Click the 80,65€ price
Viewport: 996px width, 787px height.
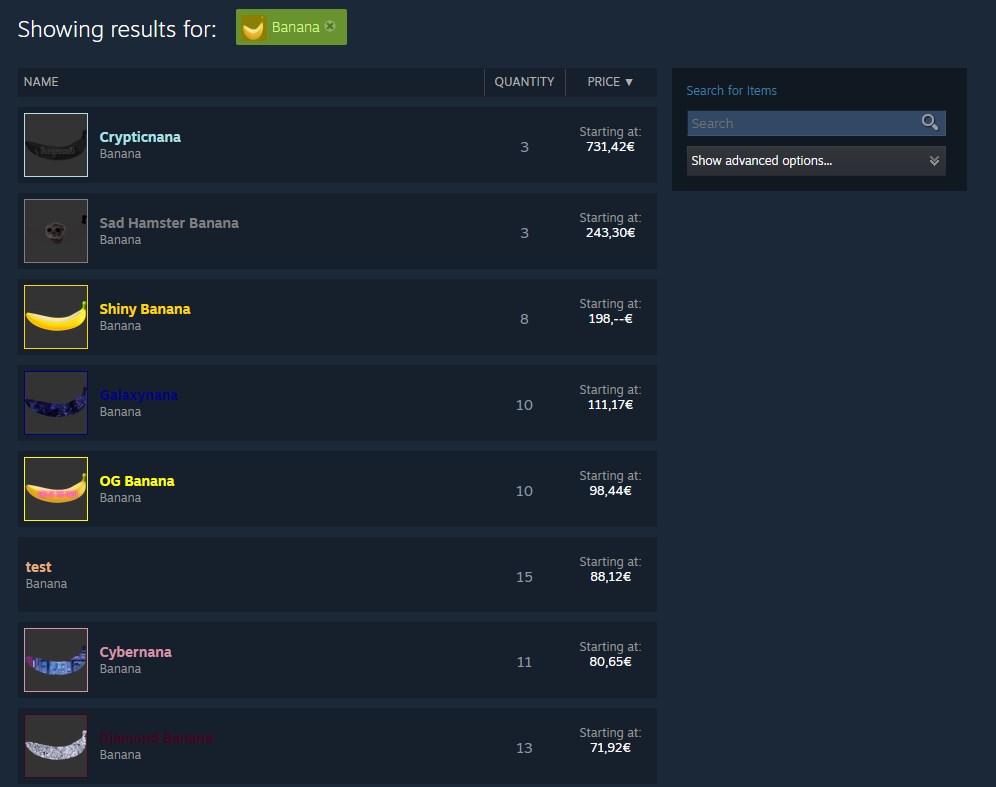coord(610,662)
